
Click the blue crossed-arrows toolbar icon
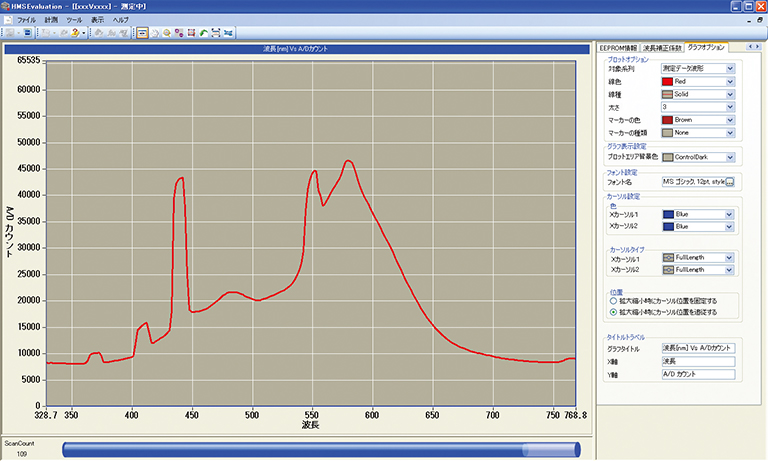pyautogui.click(x=228, y=33)
